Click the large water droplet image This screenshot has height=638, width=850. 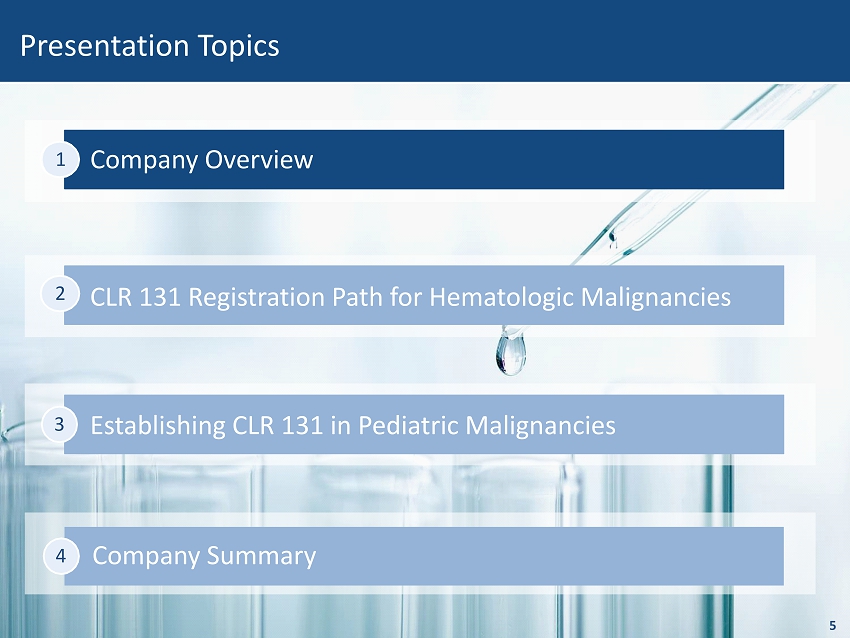click(510, 354)
